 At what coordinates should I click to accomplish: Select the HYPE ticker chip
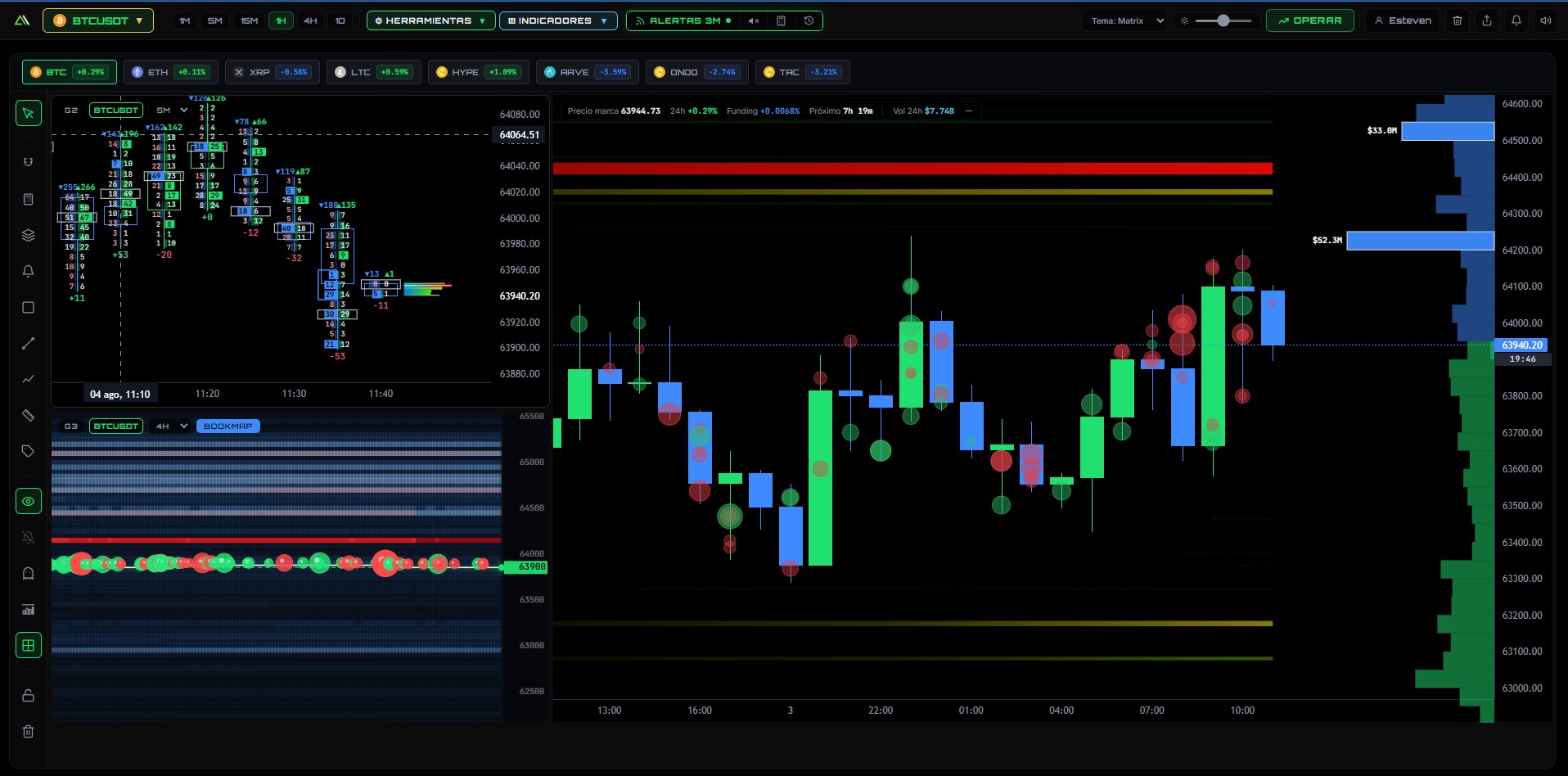tap(479, 72)
